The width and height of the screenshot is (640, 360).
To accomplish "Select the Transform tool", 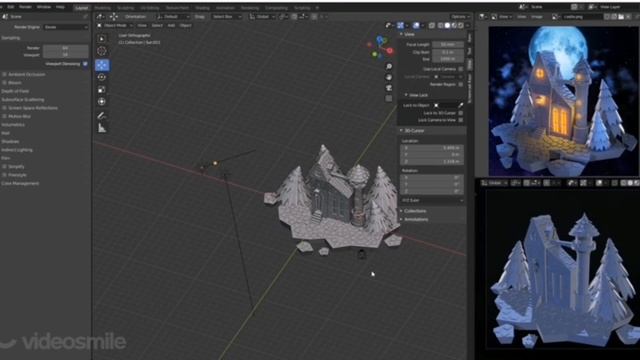I will click(x=102, y=102).
